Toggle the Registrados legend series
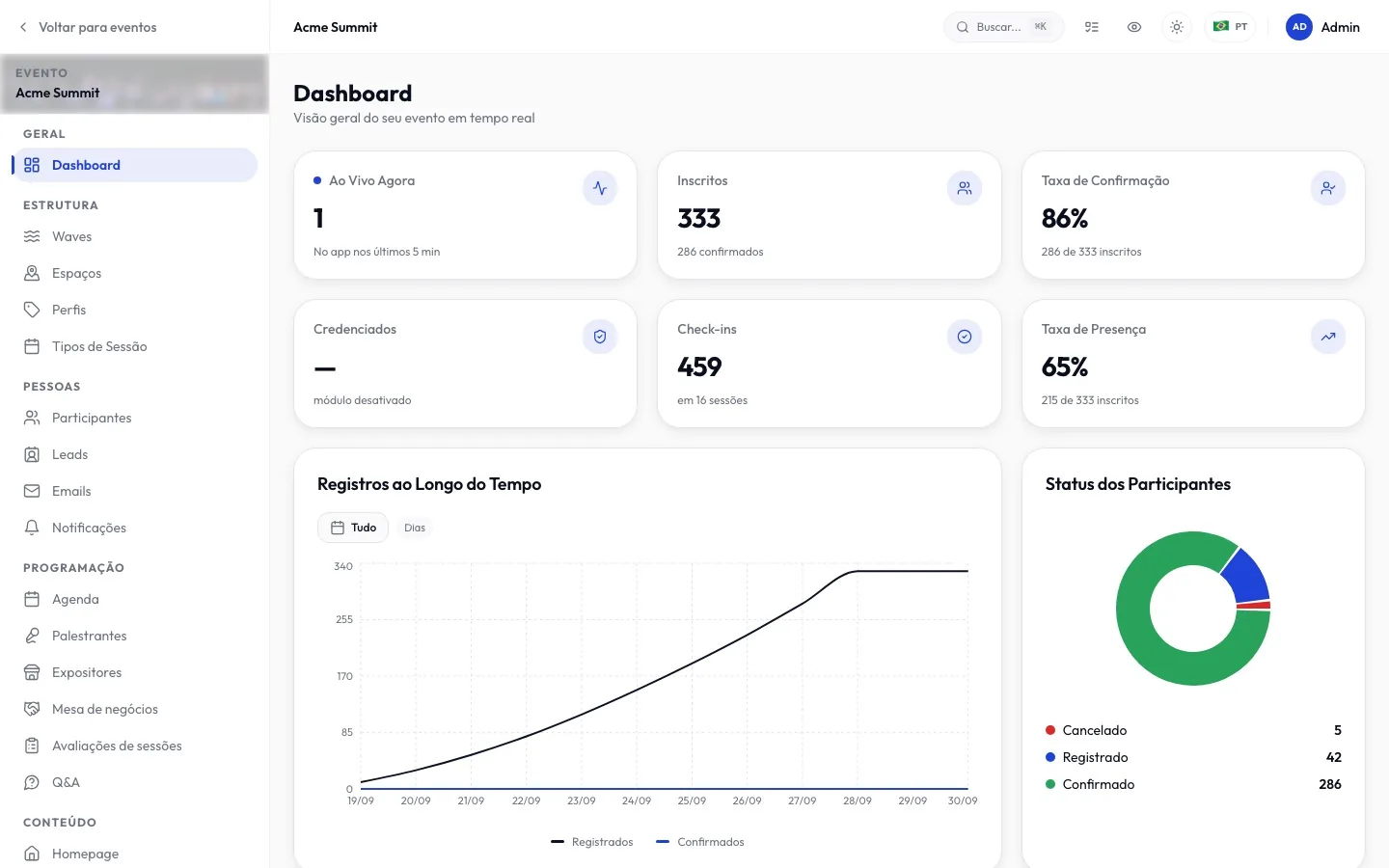The image size is (1389, 868). [x=592, y=842]
